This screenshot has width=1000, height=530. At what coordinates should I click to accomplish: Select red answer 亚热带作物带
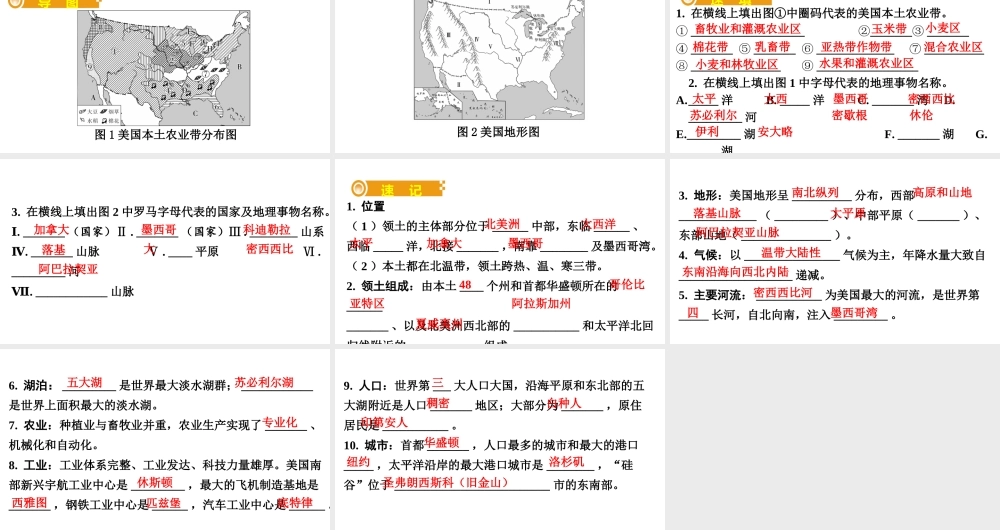click(x=856, y=47)
